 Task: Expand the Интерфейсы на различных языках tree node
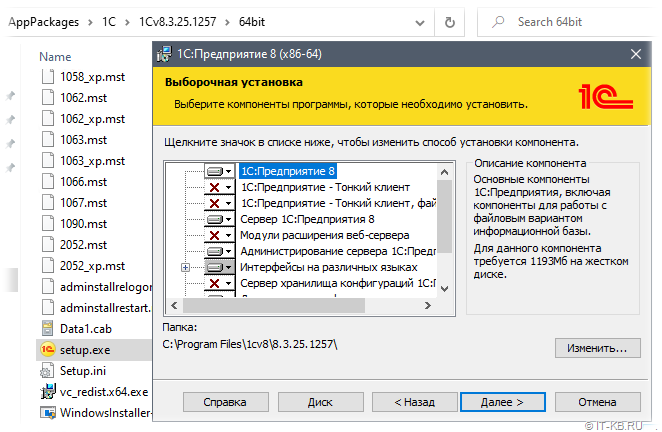point(185,267)
